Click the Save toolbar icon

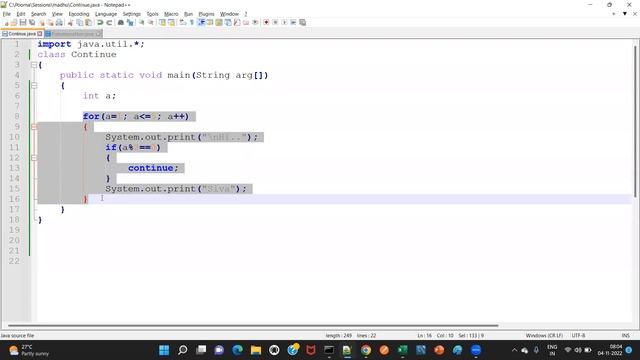(23, 23)
